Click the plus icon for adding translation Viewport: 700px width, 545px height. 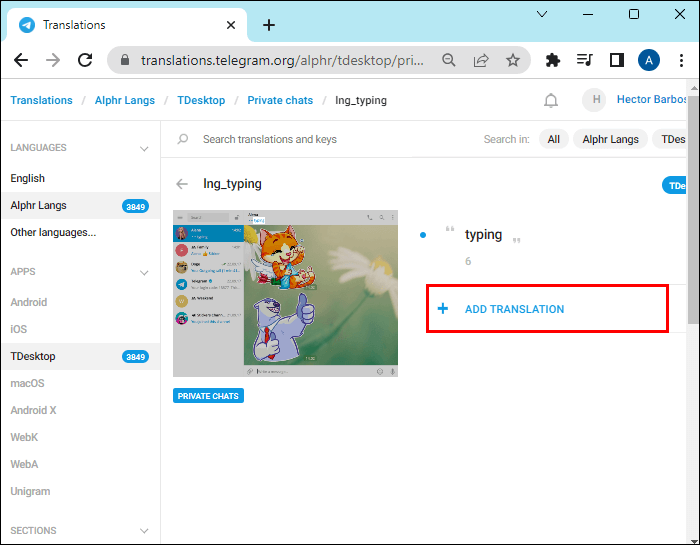pos(442,308)
